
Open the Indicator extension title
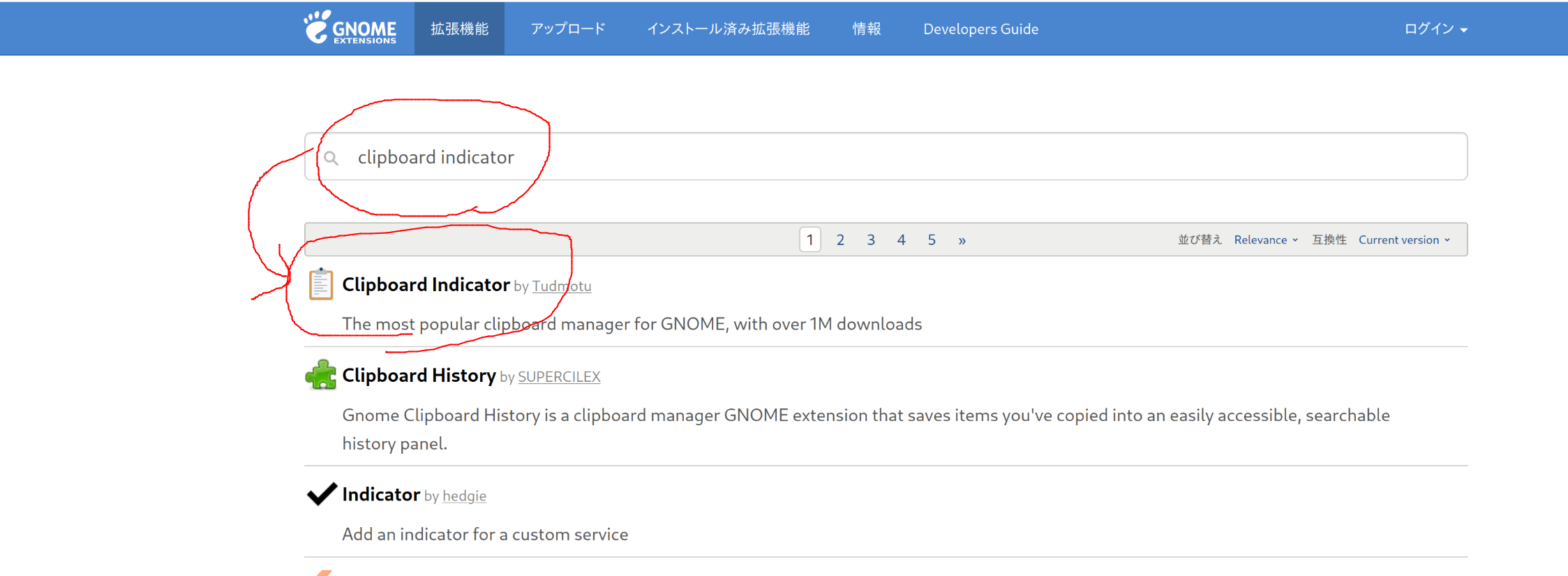(381, 494)
